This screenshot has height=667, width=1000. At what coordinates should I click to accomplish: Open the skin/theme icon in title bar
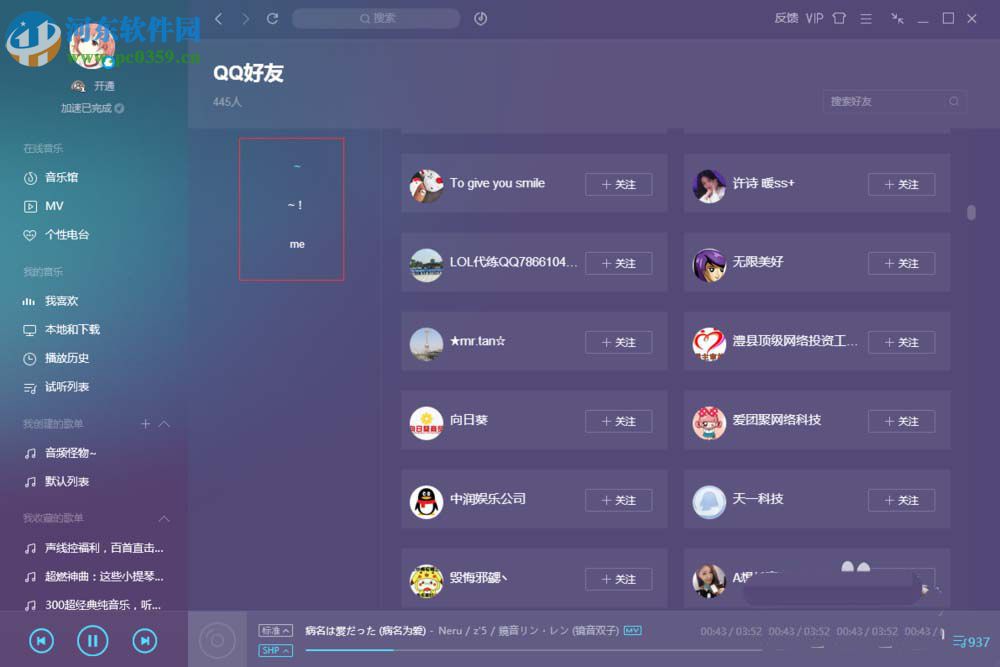point(838,18)
